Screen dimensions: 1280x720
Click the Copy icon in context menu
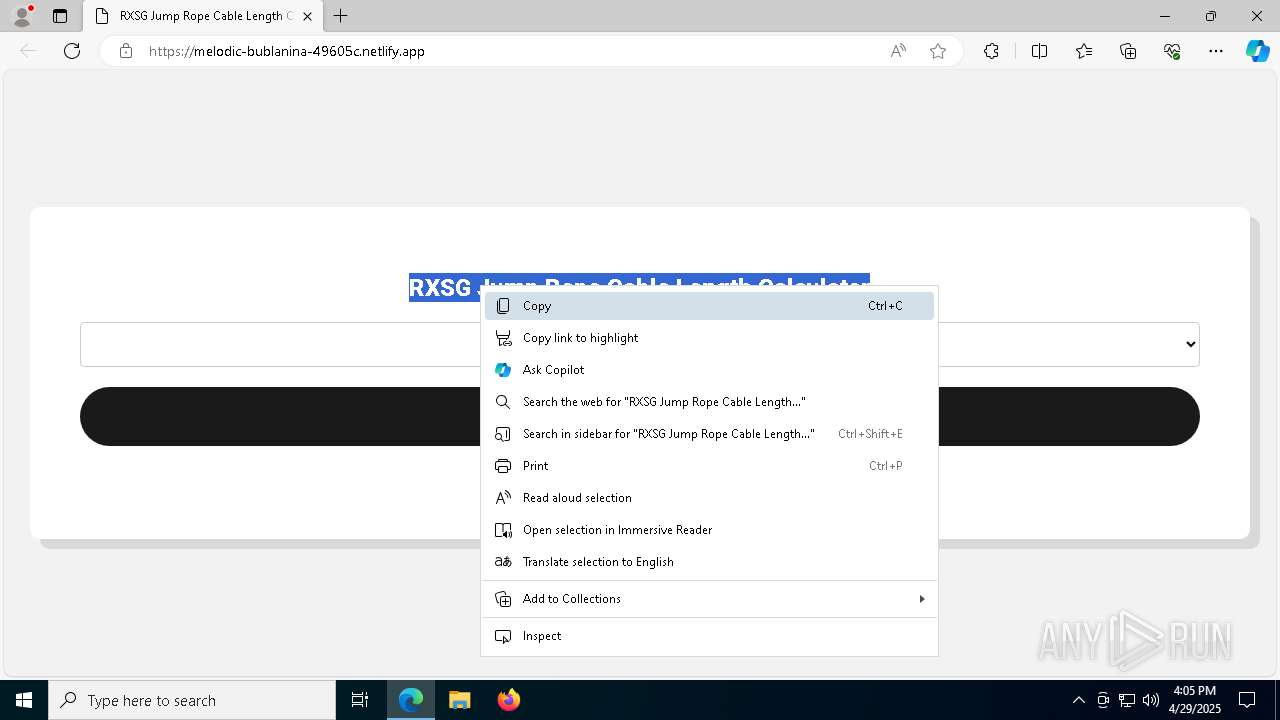pyautogui.click(x=503, y=306)
